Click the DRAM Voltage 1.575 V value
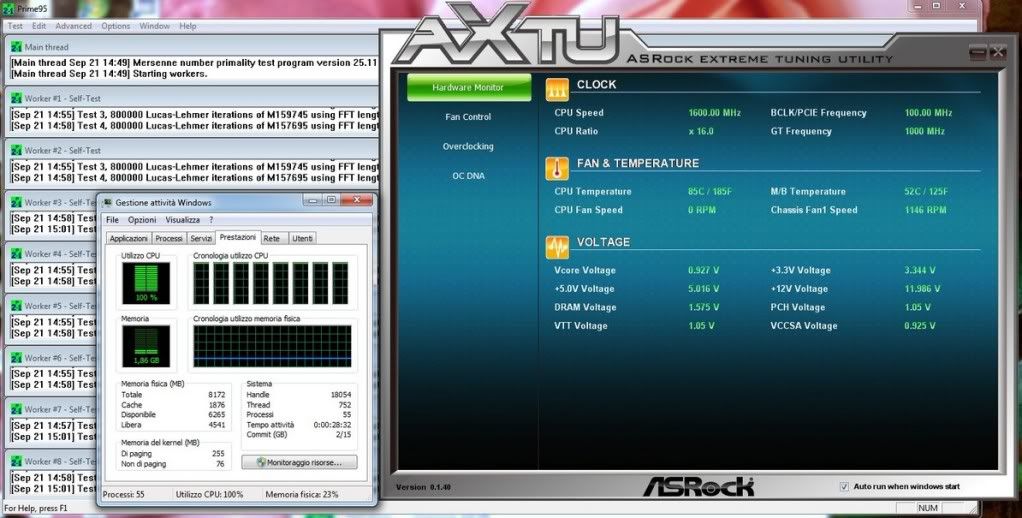1022x518 pixels. (704, 308)
